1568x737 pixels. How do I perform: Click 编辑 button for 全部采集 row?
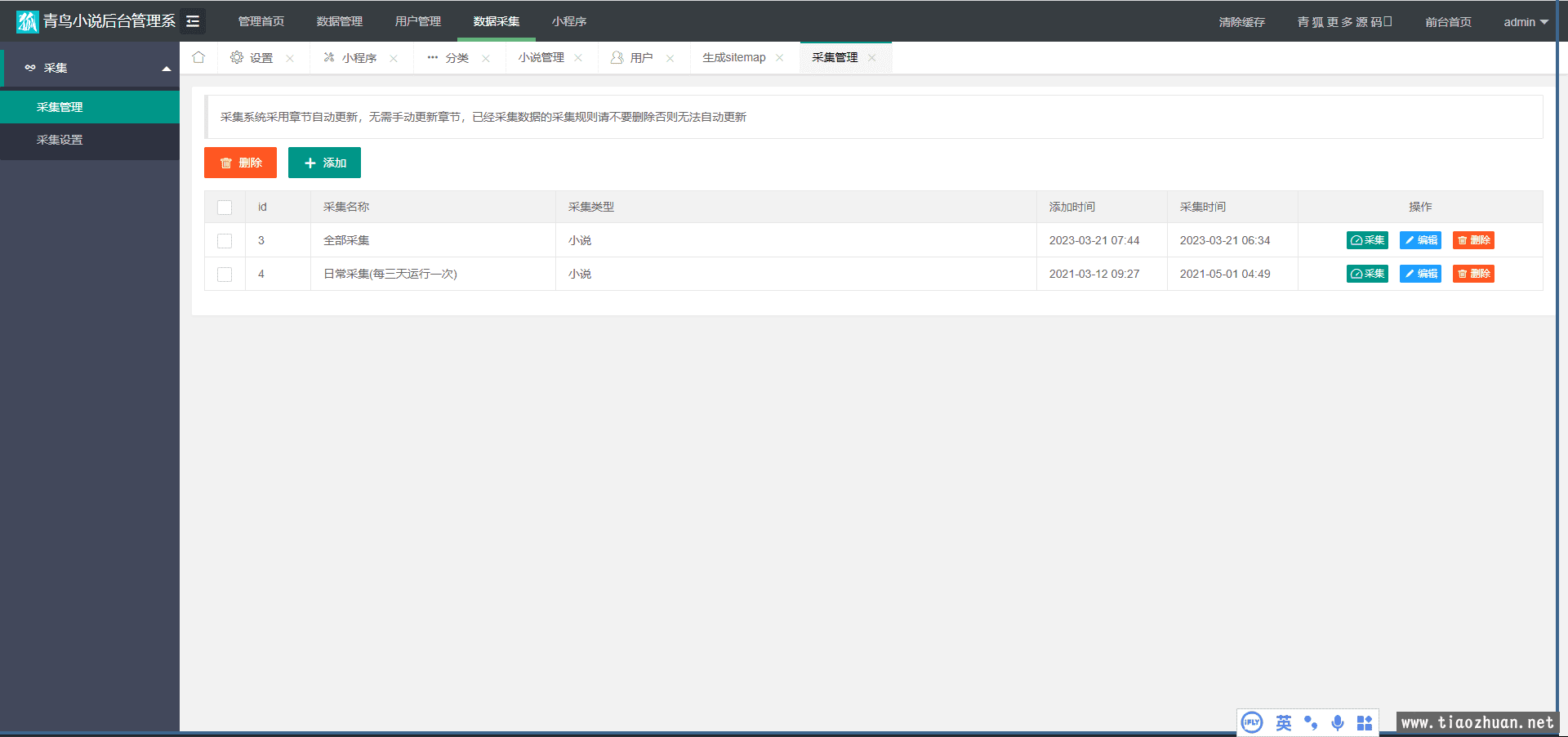click(x=1420, y=240)
